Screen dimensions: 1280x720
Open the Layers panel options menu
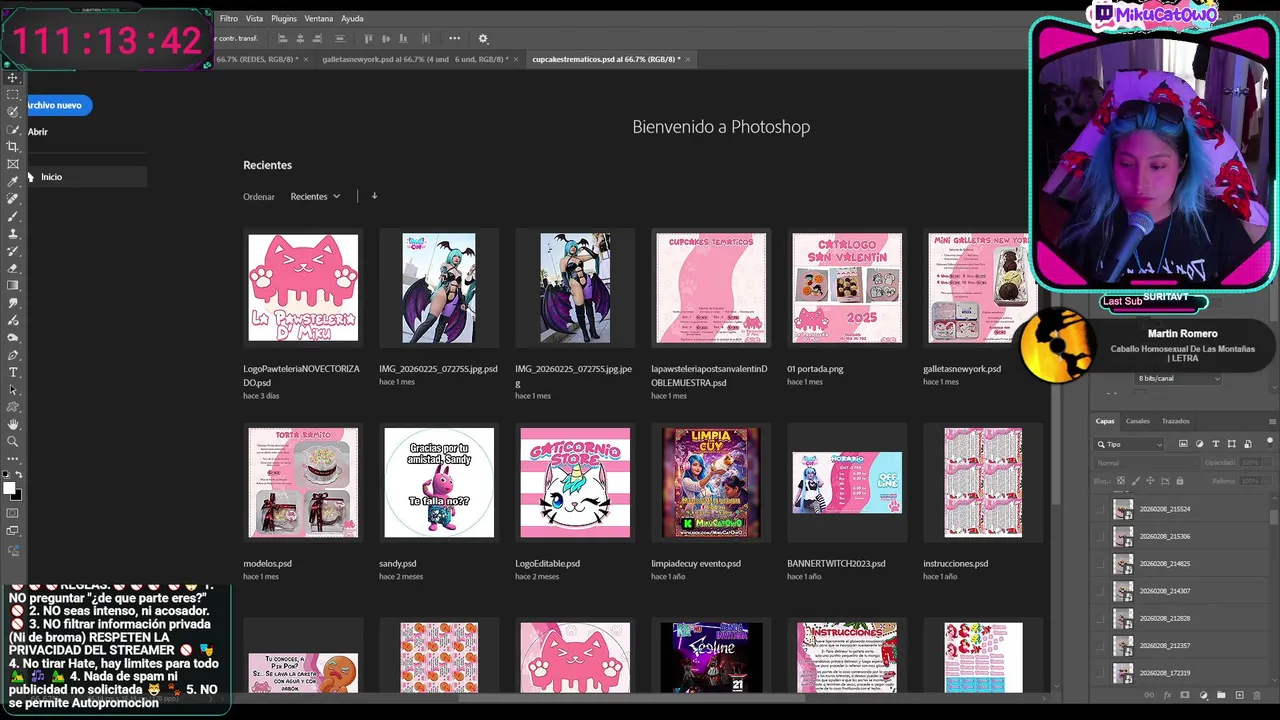coord(1272,421)
